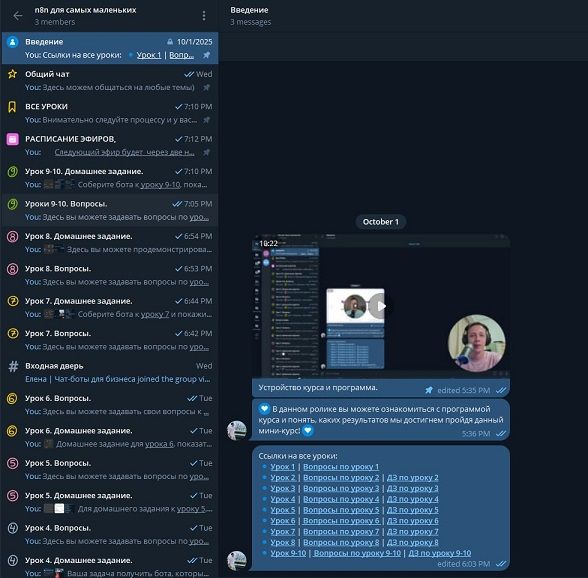Viewport: 588px width, 578px height.
Task: Click the bookmark icon of ВСЕ УРОКИ topic
Action: tap(12, 107)
